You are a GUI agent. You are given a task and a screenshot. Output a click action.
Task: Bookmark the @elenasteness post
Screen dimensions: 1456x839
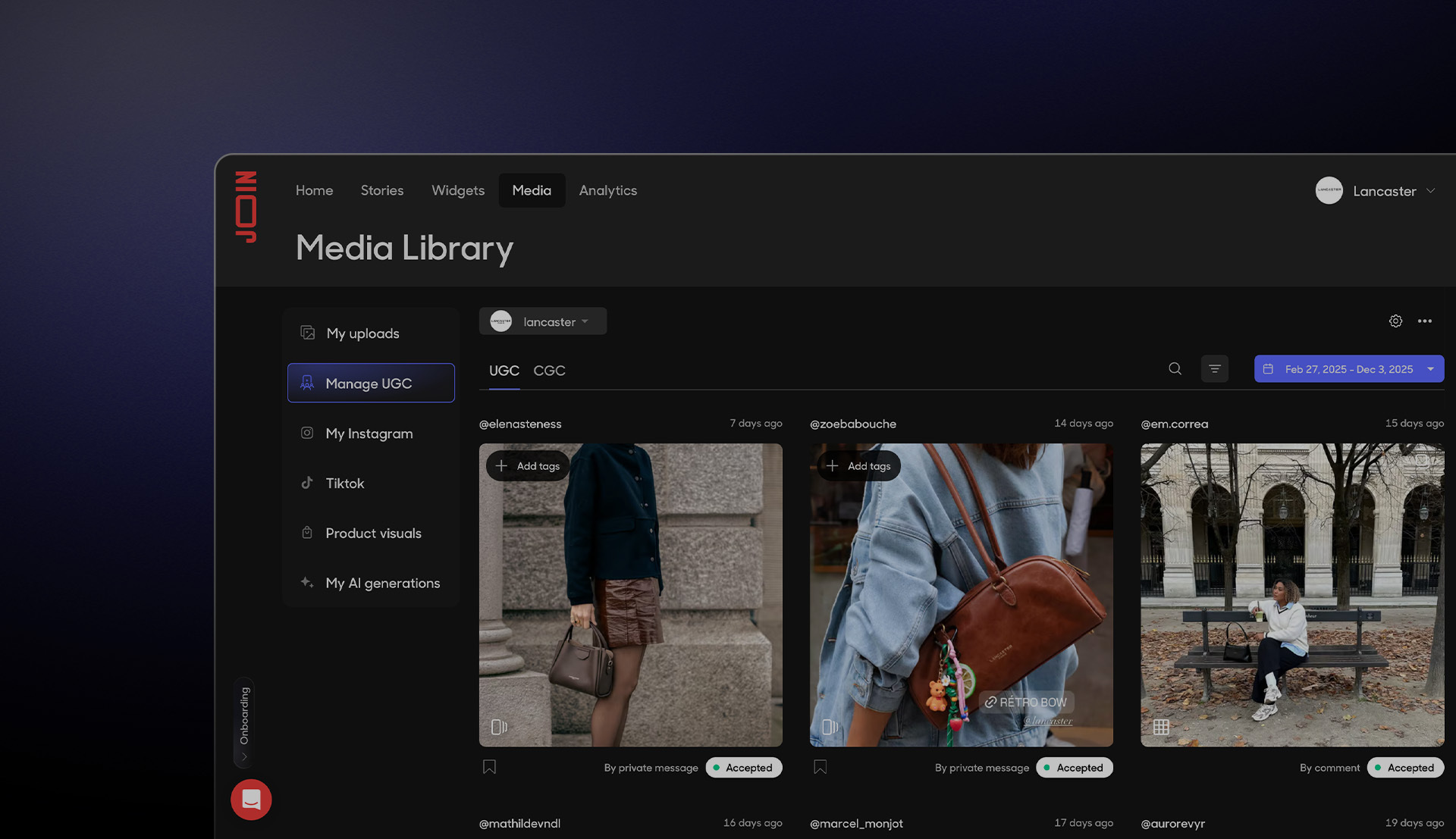click(489, 767)
